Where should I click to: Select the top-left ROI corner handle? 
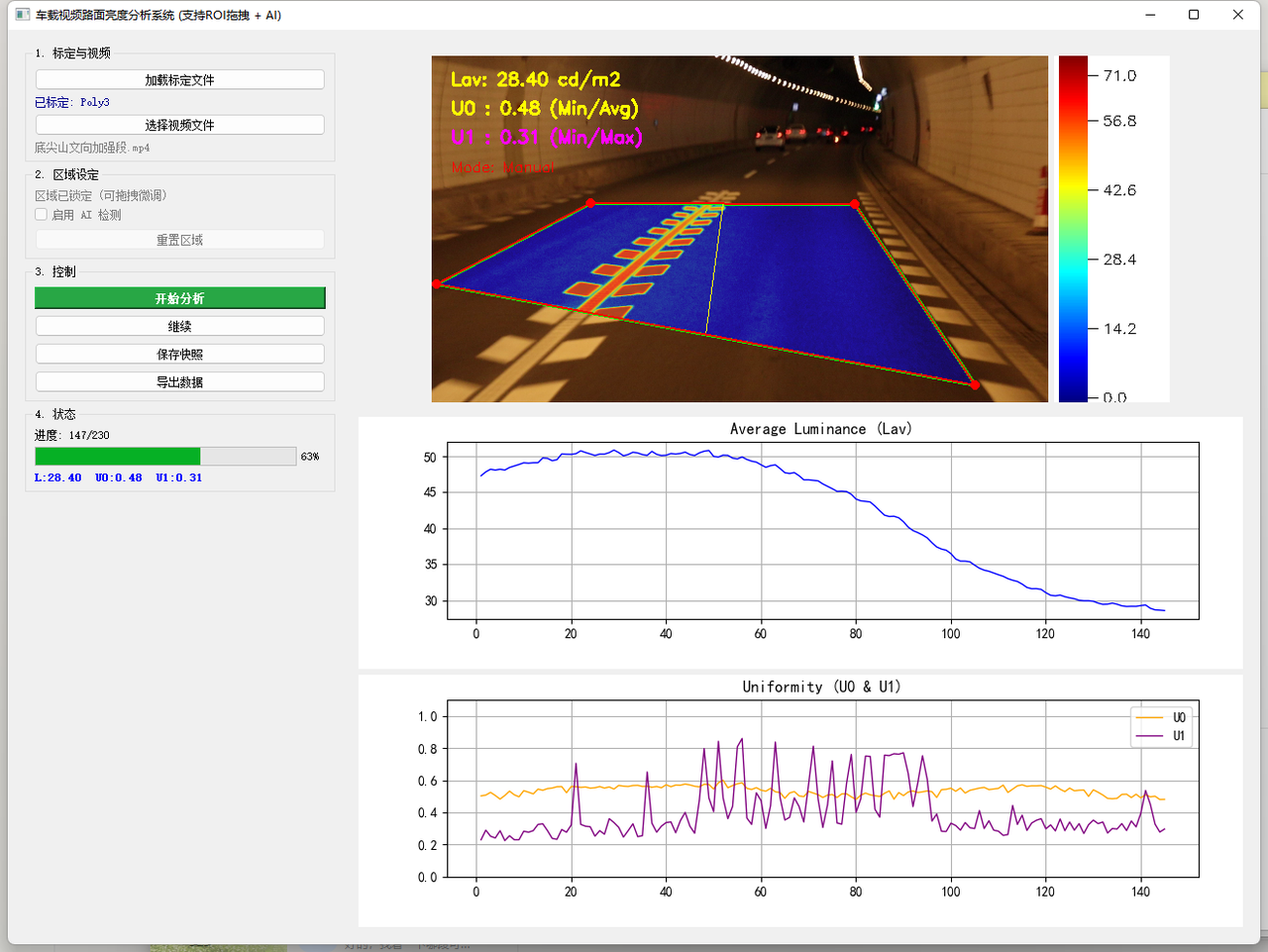click(591, 203)
